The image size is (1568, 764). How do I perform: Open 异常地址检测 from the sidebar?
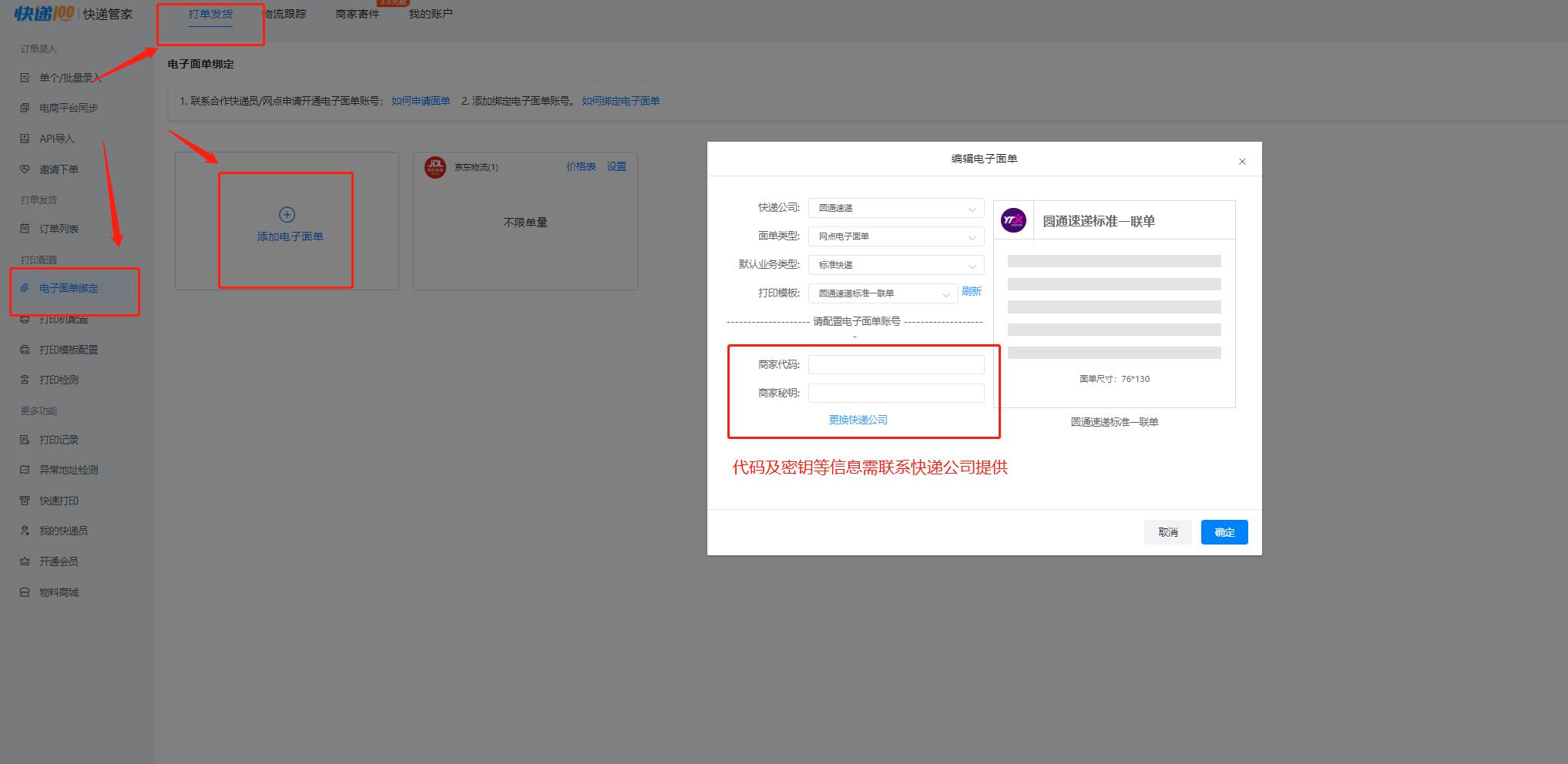click(69, 469)
